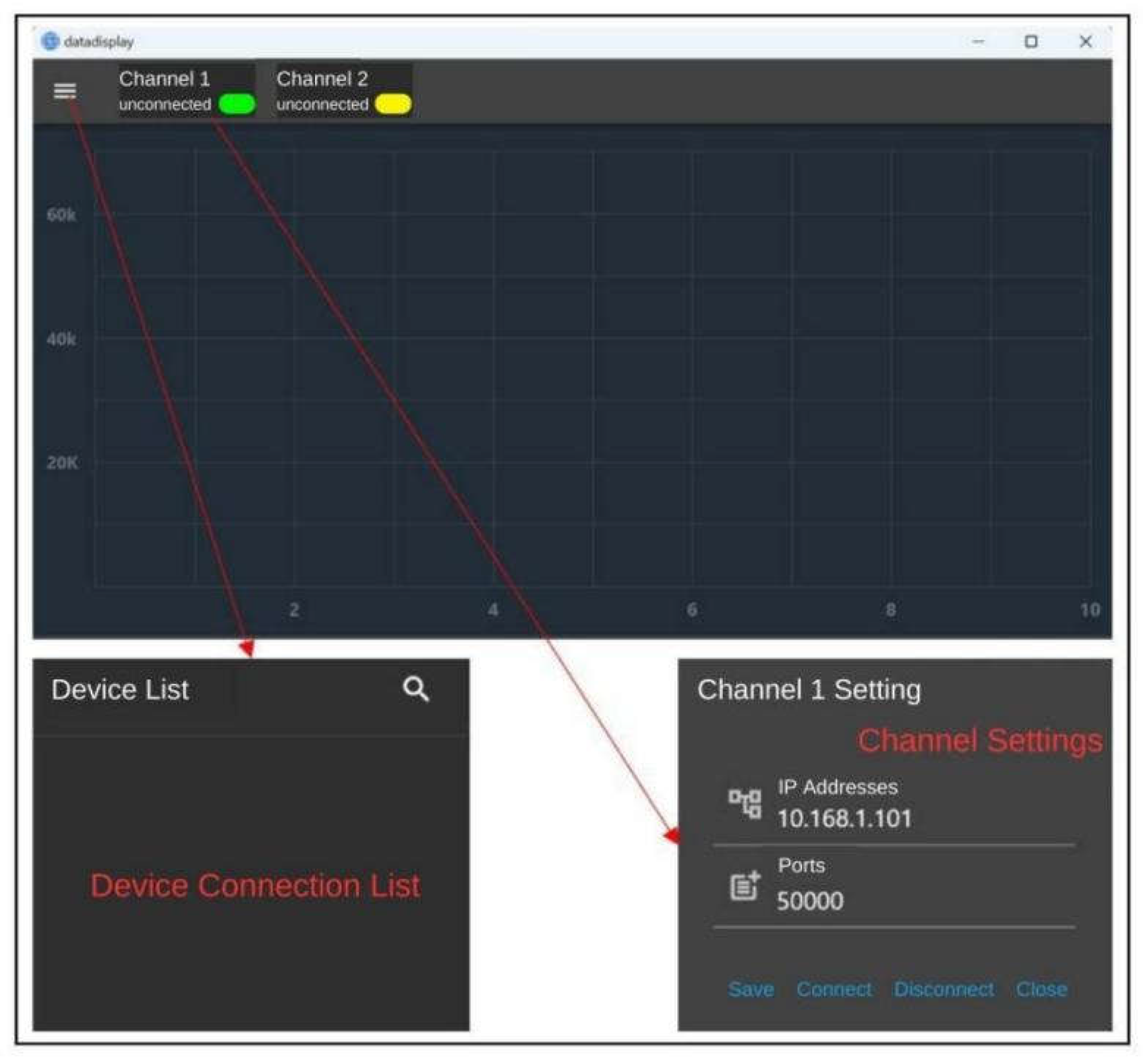
Task: Select Channel 2 label in the top bar
Action: [x=322, y=79]
